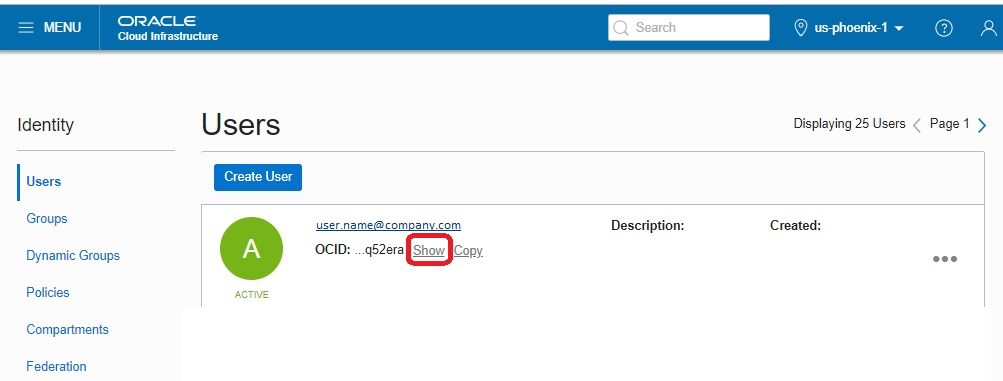This screenshot has width=1003, height=381.
Task: Show the full OCID value
Action: (x=429, y=251)
